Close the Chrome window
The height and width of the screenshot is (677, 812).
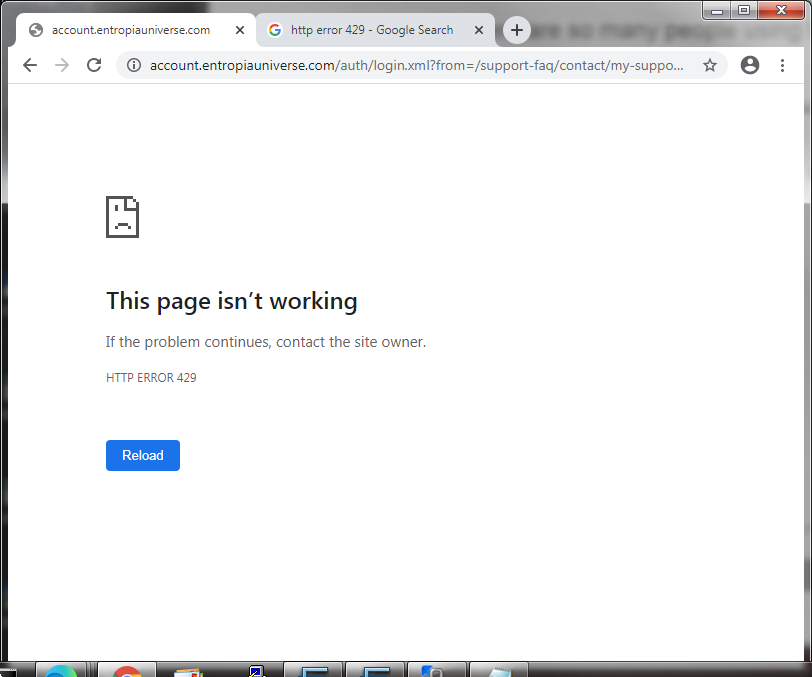(x=779, y=11)
